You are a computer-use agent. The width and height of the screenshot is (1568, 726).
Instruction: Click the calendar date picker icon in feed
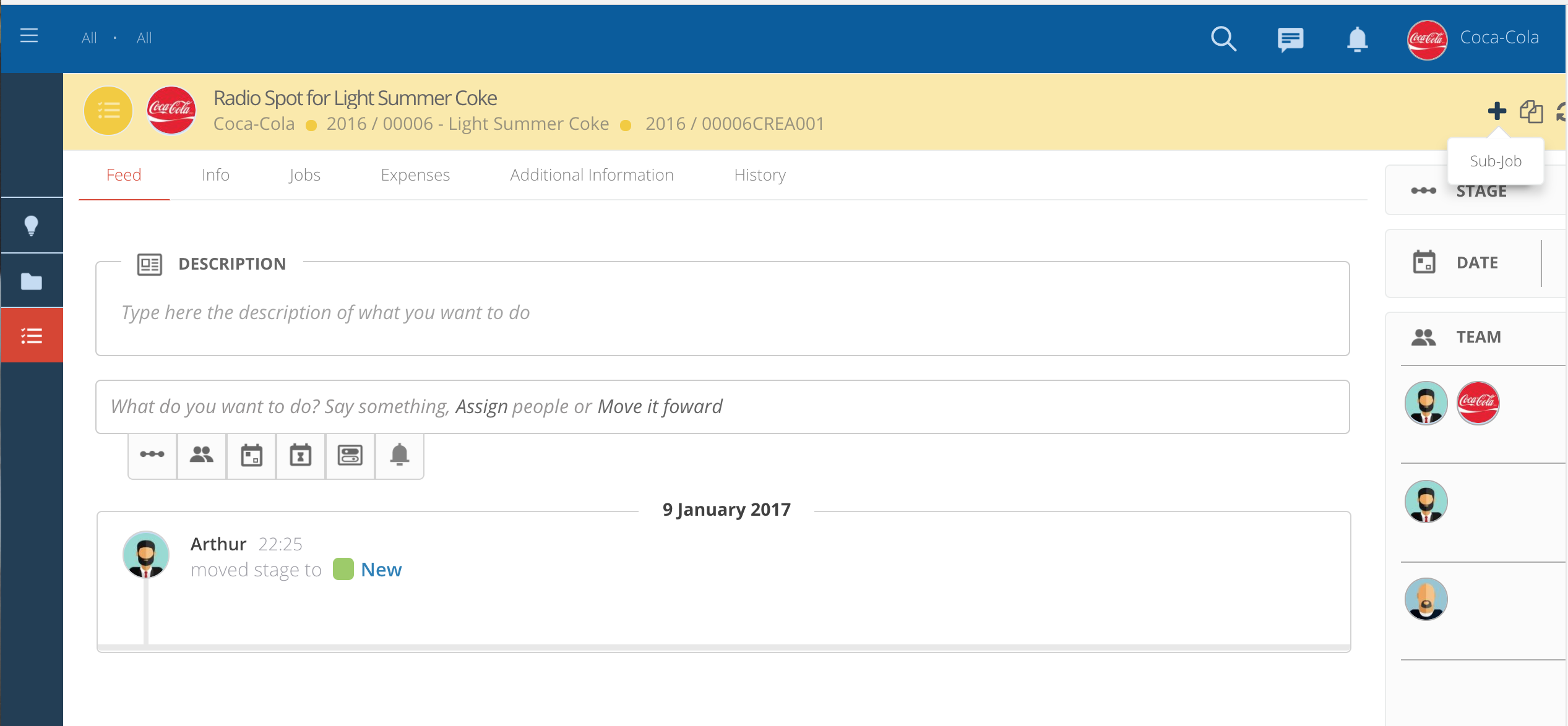pyautogui.click(x=251, y=455)
